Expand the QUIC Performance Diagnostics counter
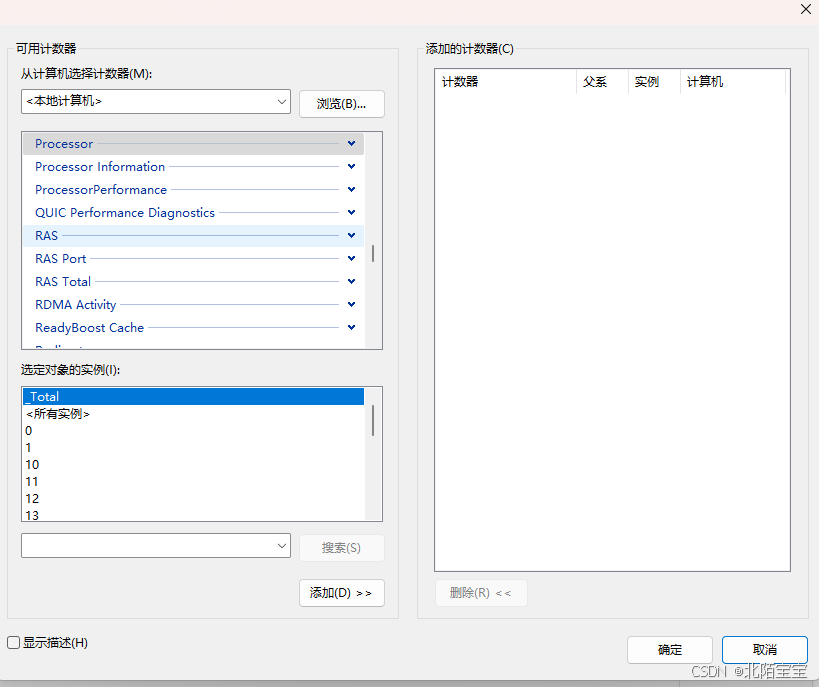Viewport: 819px width, 687px height. [x=350, y=212]
